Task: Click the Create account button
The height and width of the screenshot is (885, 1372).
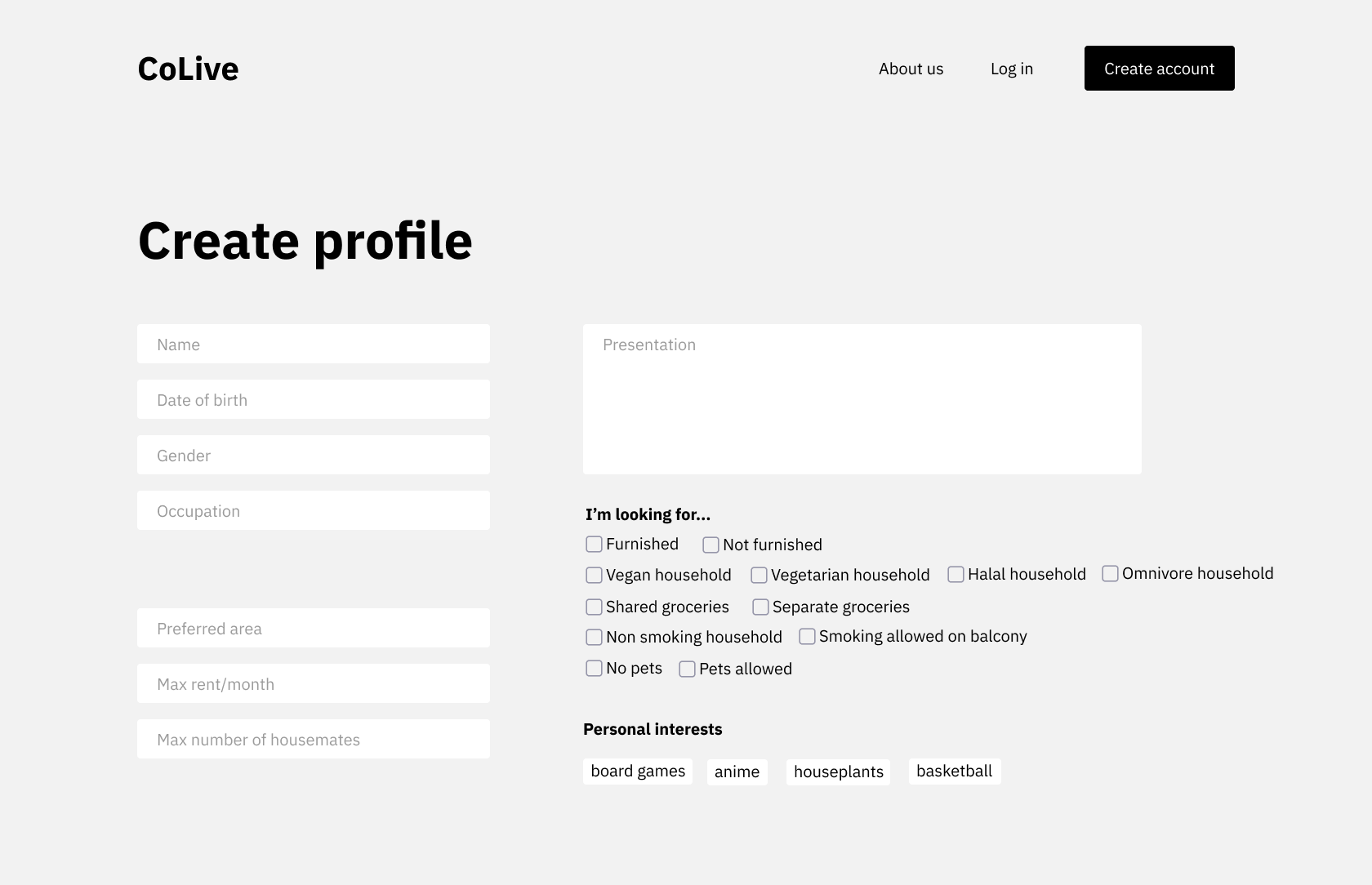Action: click(x=1159, y=68)
